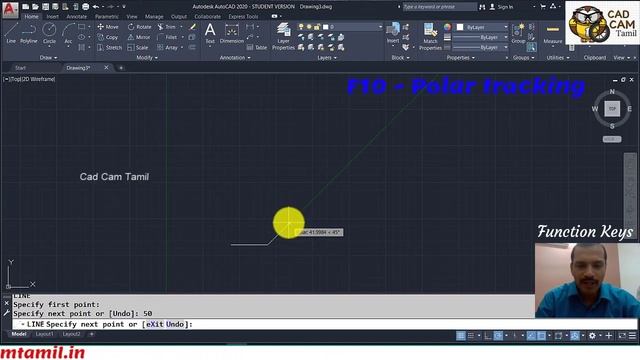Switch to the Layout1 tab
The height and width of the screenshot is (360, 640).
tap(44, 334)
